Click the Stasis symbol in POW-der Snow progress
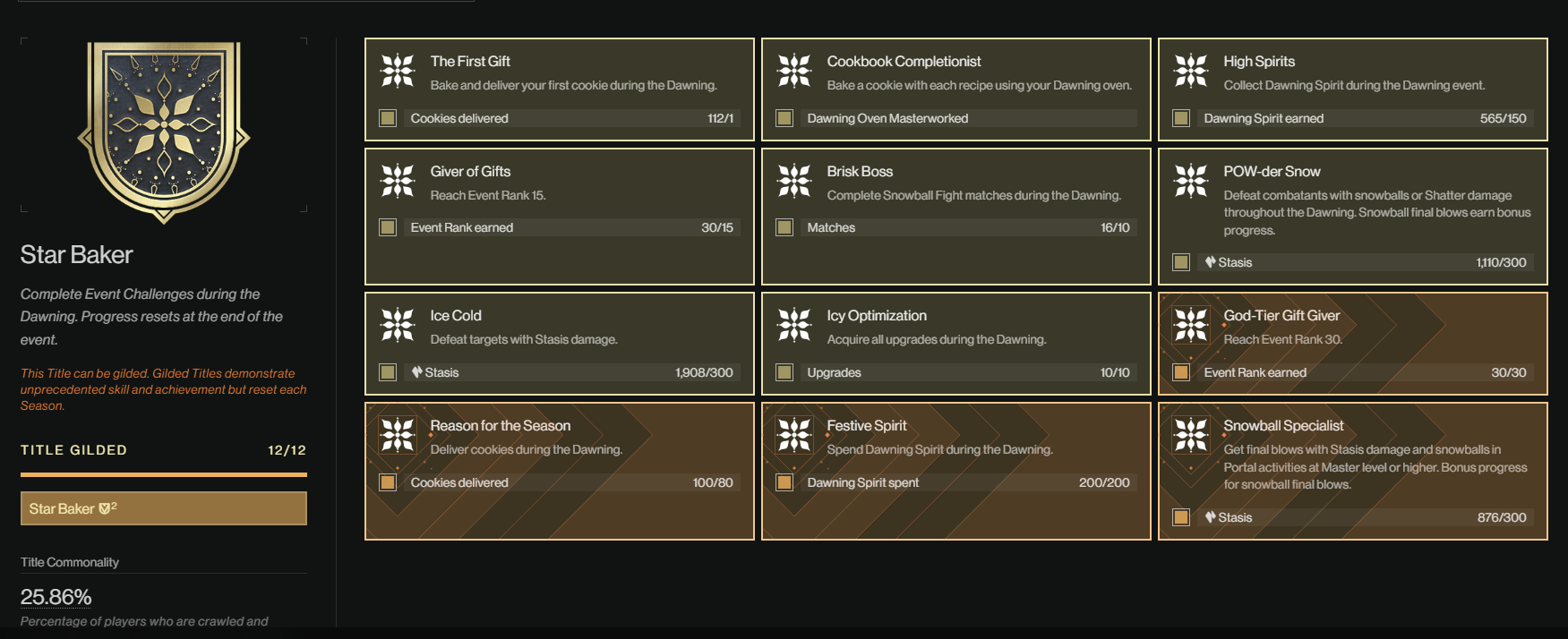 pyautogui.click(x=1210, y=262)
